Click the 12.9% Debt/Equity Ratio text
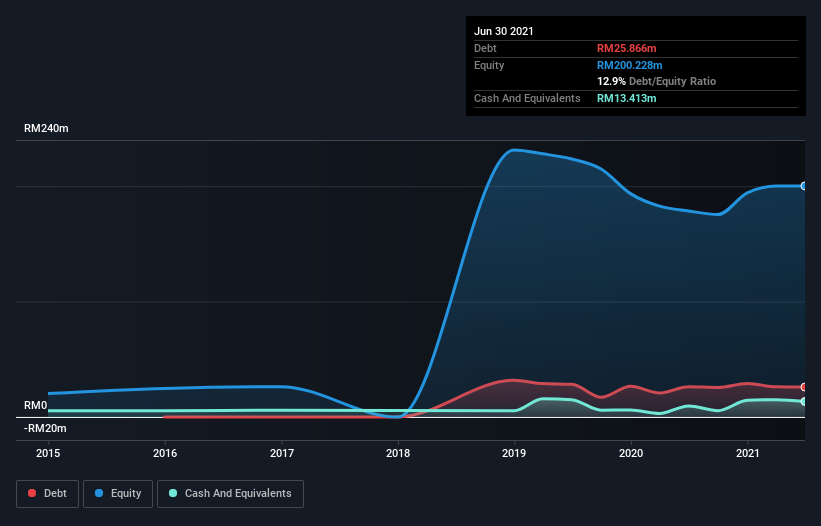Screen dimensions: 821x526 (x=657, y=81)
